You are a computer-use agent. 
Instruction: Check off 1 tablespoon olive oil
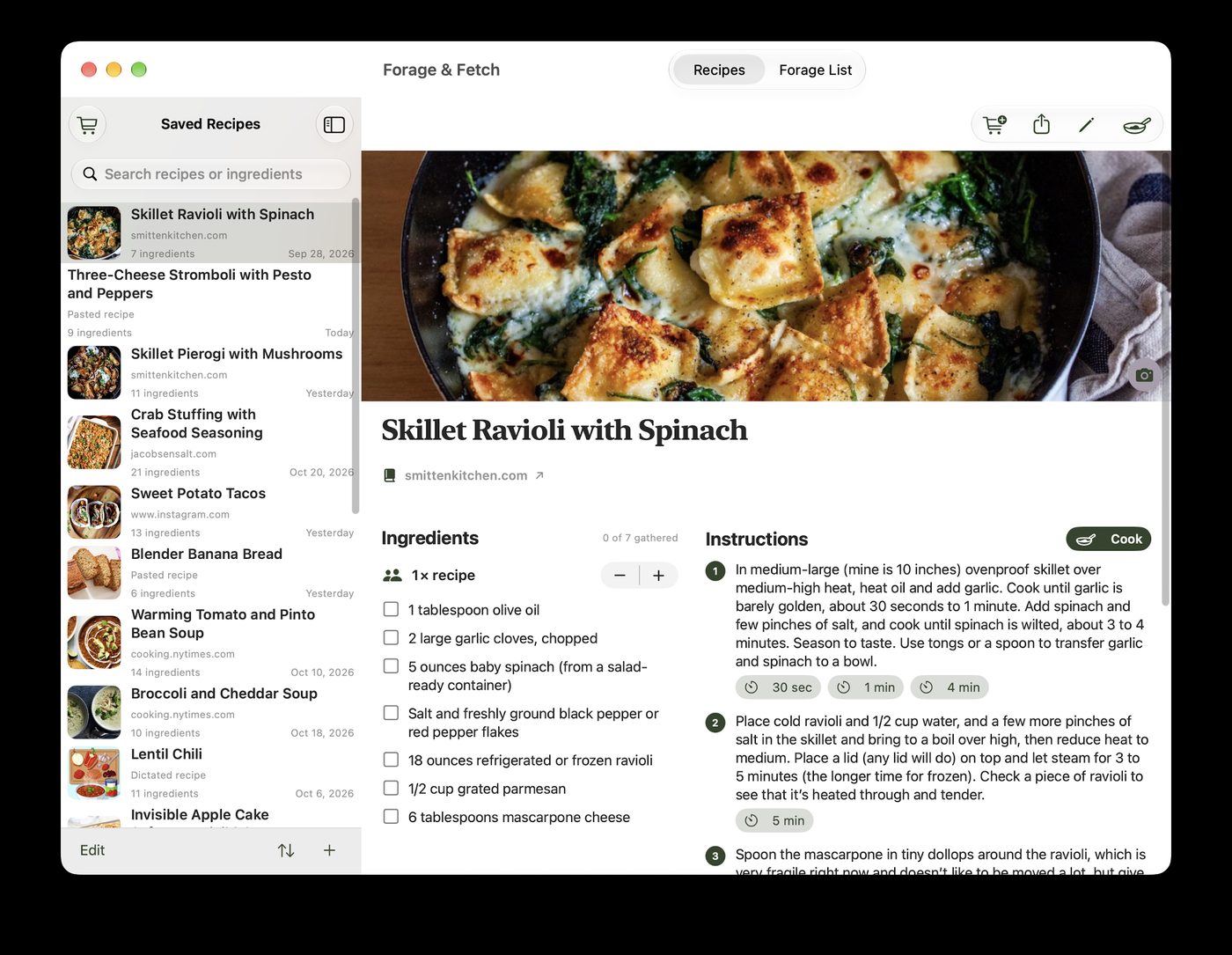coord(392,609)
